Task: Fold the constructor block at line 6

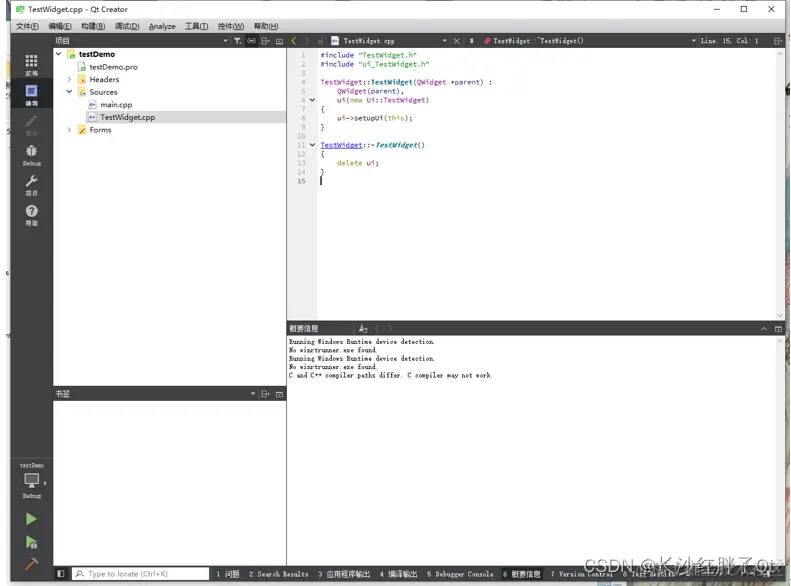Action: click(312, 100)
